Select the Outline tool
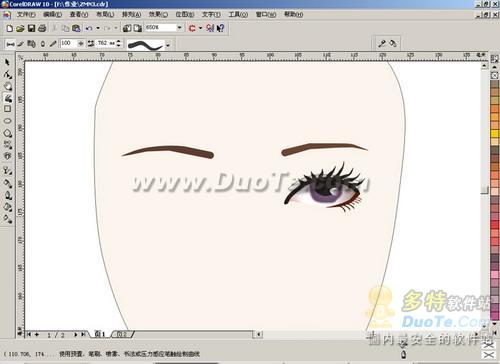 point(8,195)
